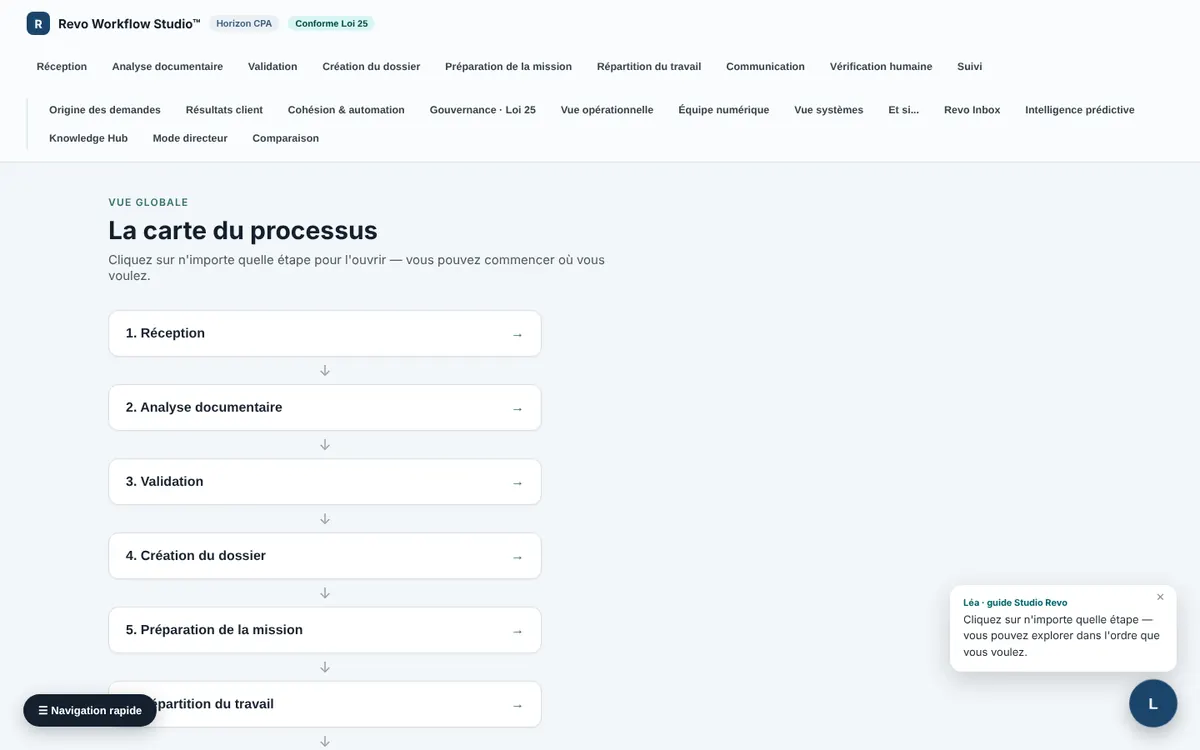Open the Navigation rapide menu
Image resolution: width=1200 pixels, height=750 pixels.
coord(90,710)
